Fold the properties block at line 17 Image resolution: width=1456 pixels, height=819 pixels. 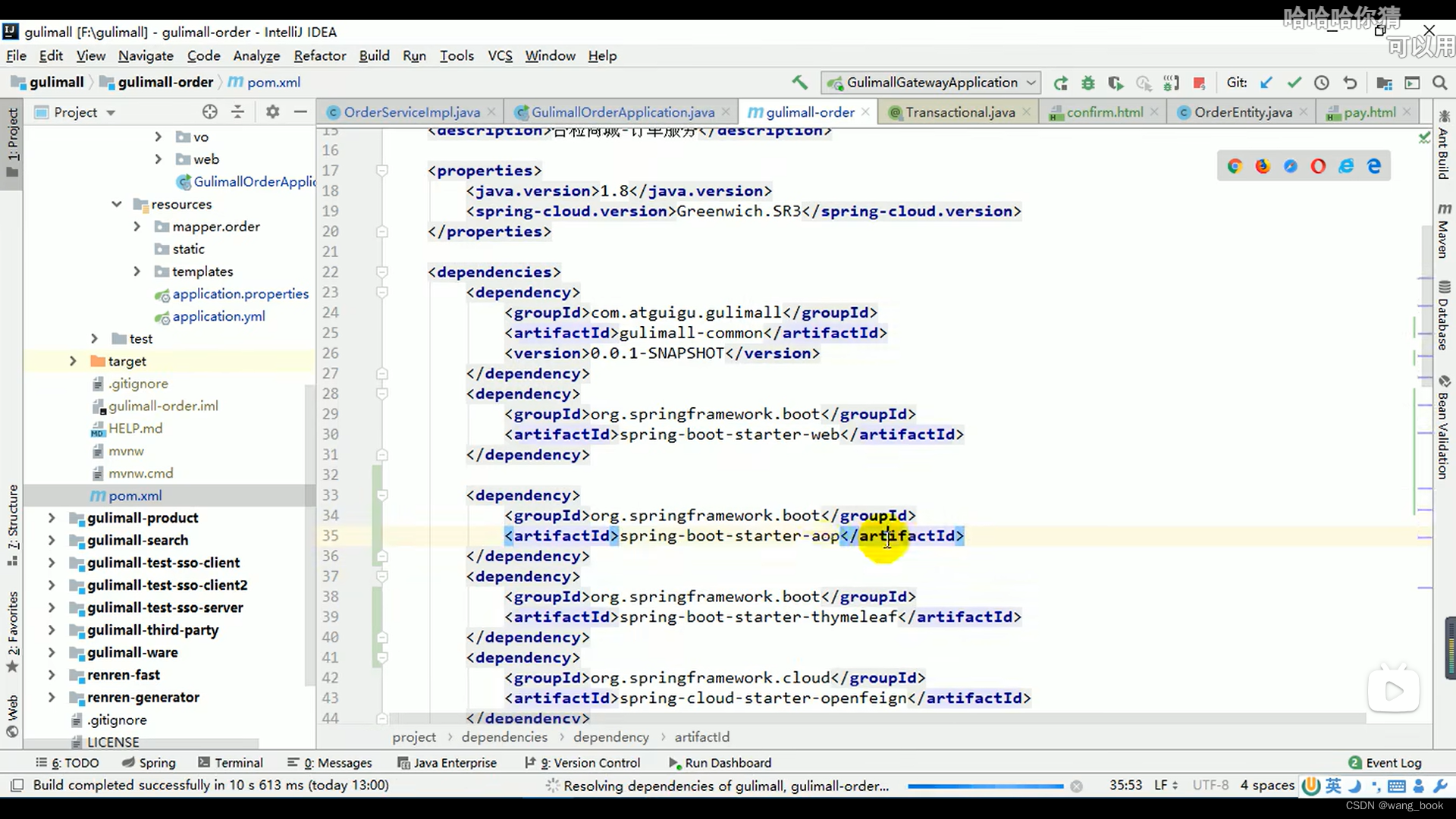point(382,171)
